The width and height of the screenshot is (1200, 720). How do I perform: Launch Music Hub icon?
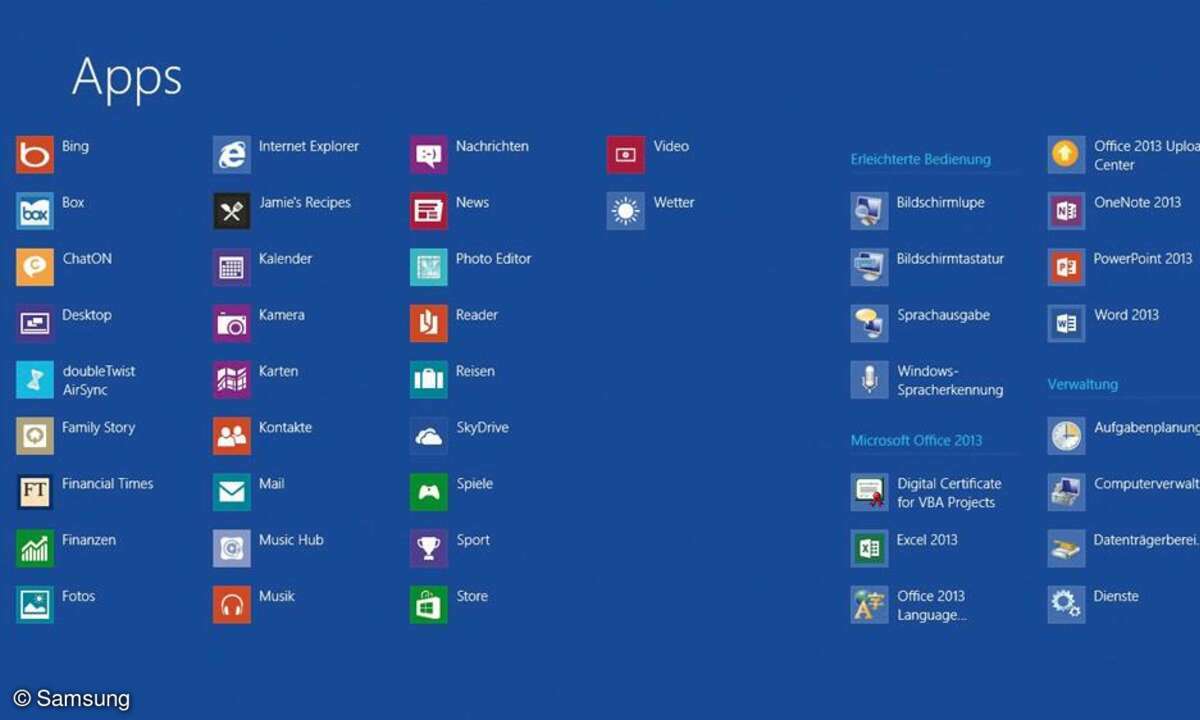click(232, 548)
